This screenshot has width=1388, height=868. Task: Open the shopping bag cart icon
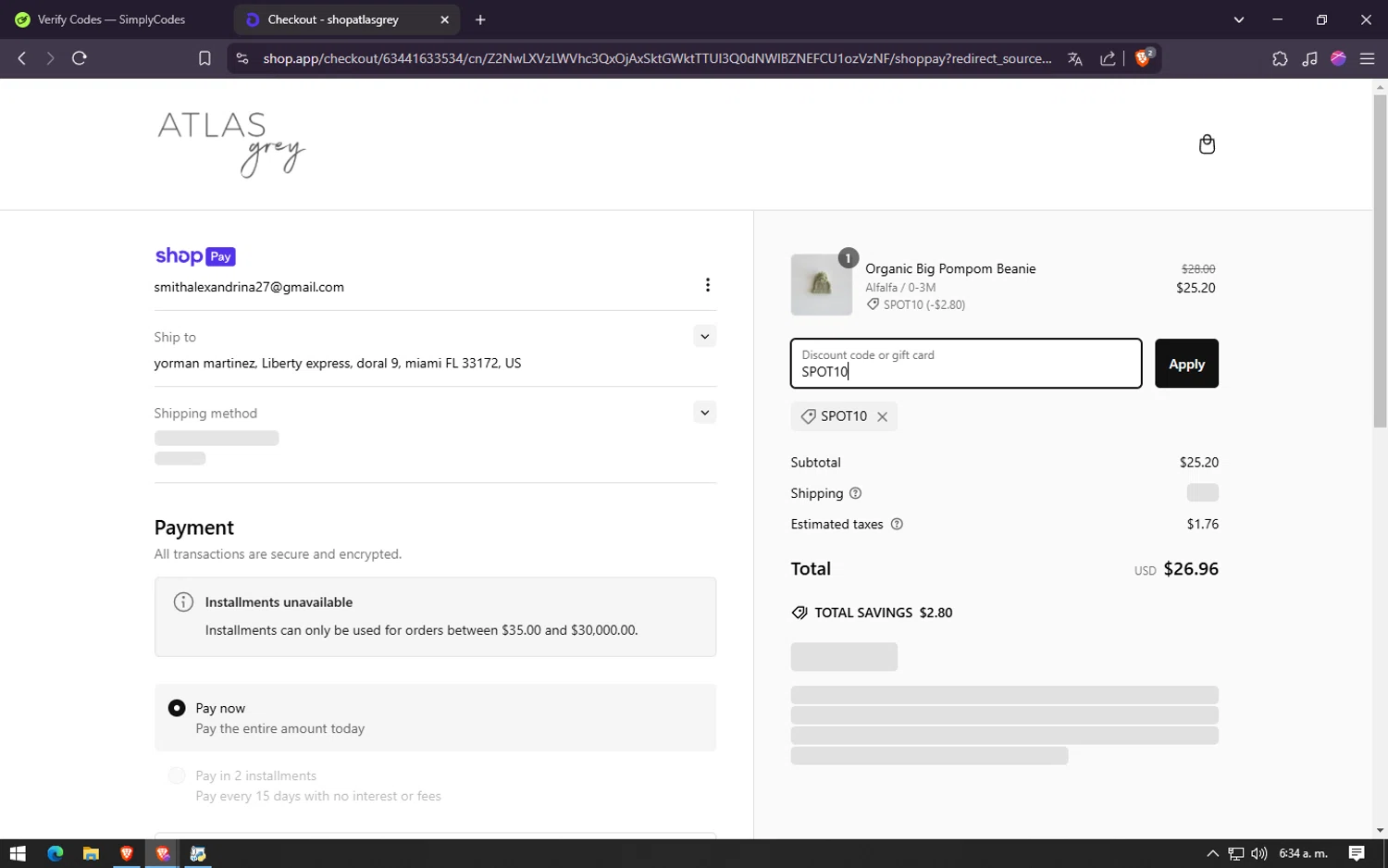[1207, 144]
